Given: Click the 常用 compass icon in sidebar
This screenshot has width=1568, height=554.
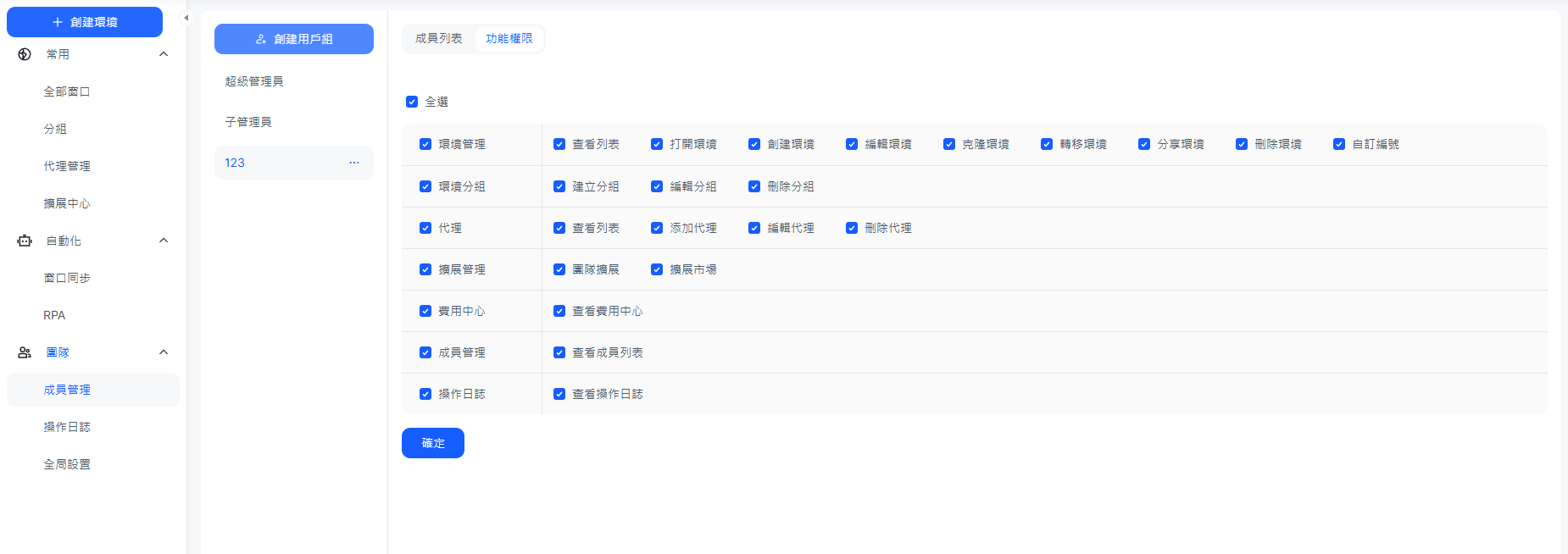Looking at the screenshot, I should click(25, 54).
